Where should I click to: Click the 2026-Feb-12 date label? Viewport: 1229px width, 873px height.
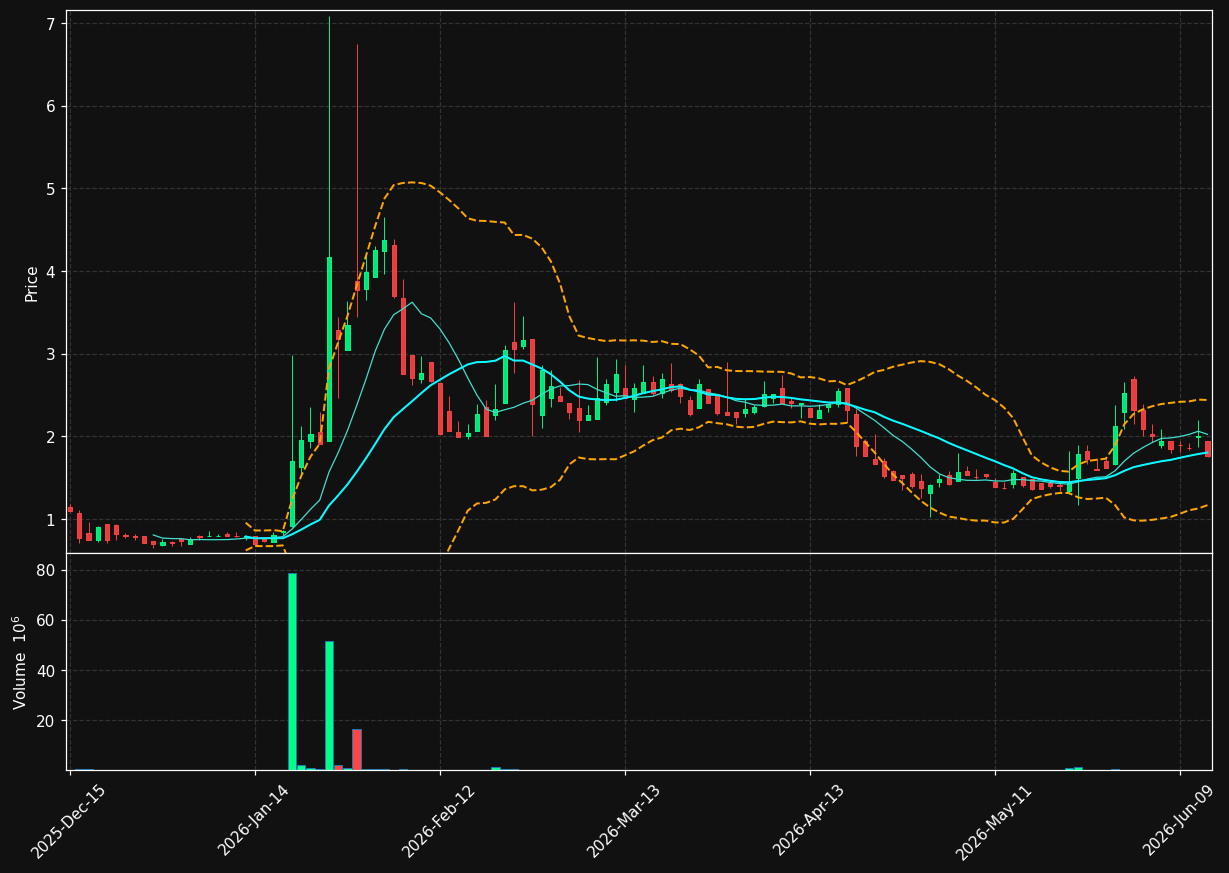click(x=438, y=822)
